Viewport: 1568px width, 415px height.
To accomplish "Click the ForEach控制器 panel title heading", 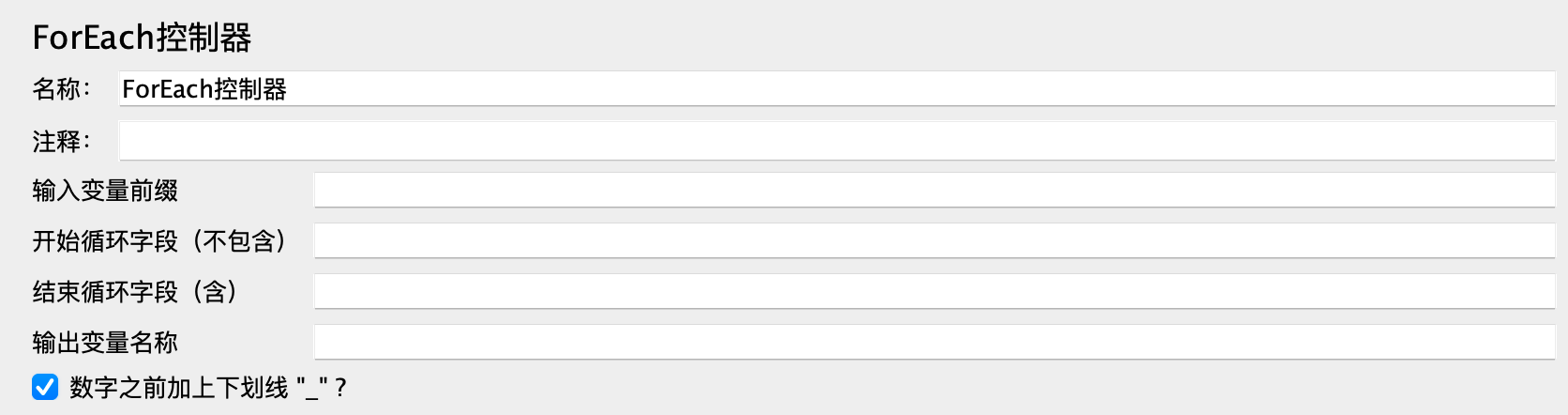I will tap(142, 38).
